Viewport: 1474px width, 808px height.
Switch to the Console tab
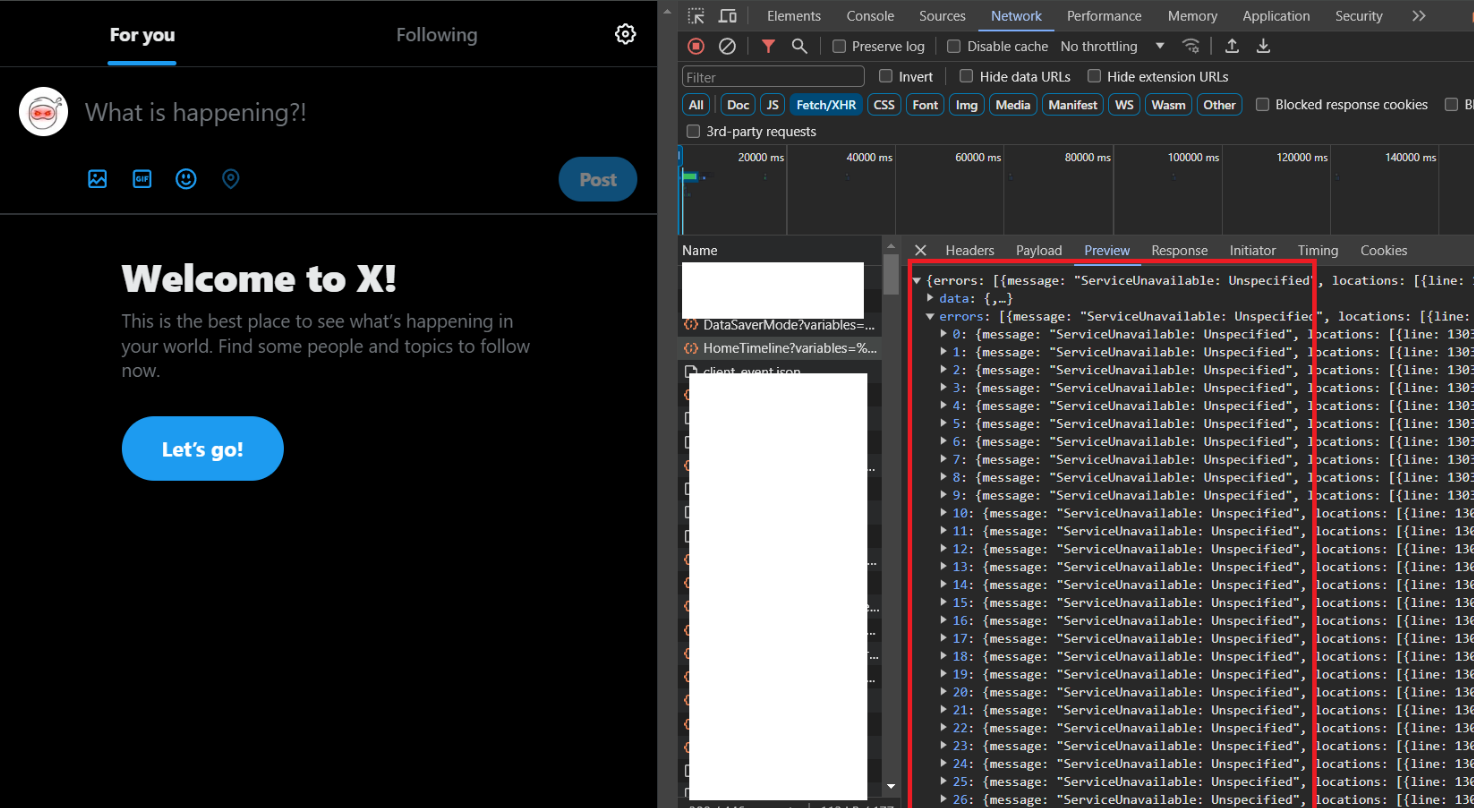click(870, 16)
